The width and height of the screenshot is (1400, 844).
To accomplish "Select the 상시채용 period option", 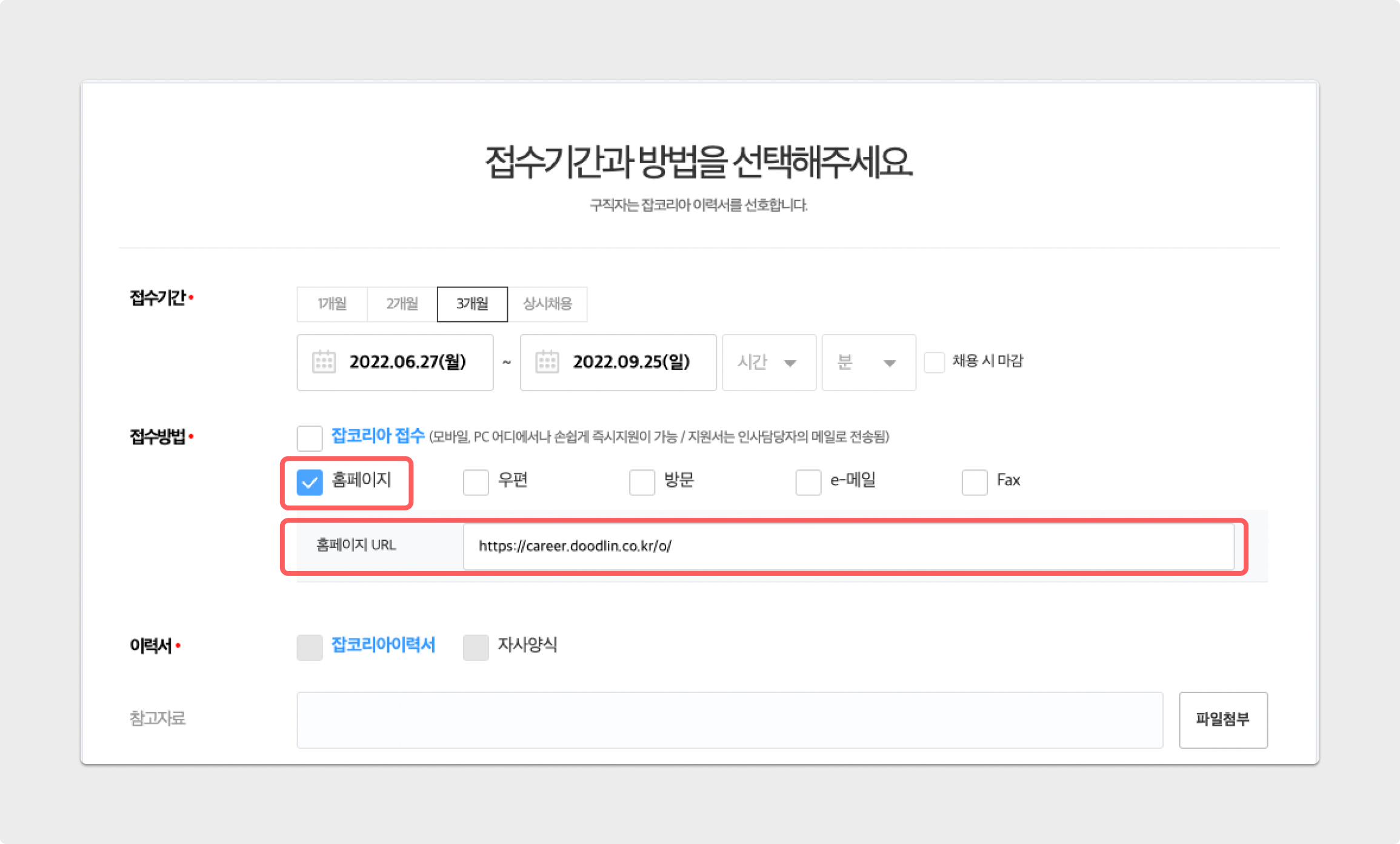I will [x=547, y=304].
